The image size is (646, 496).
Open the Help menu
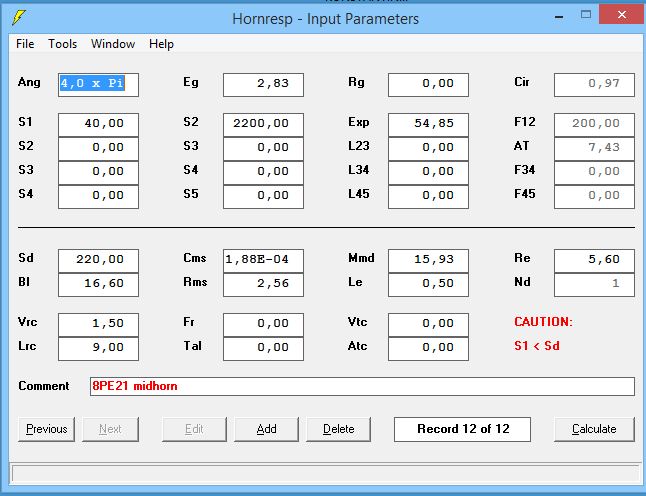point(161,44)
